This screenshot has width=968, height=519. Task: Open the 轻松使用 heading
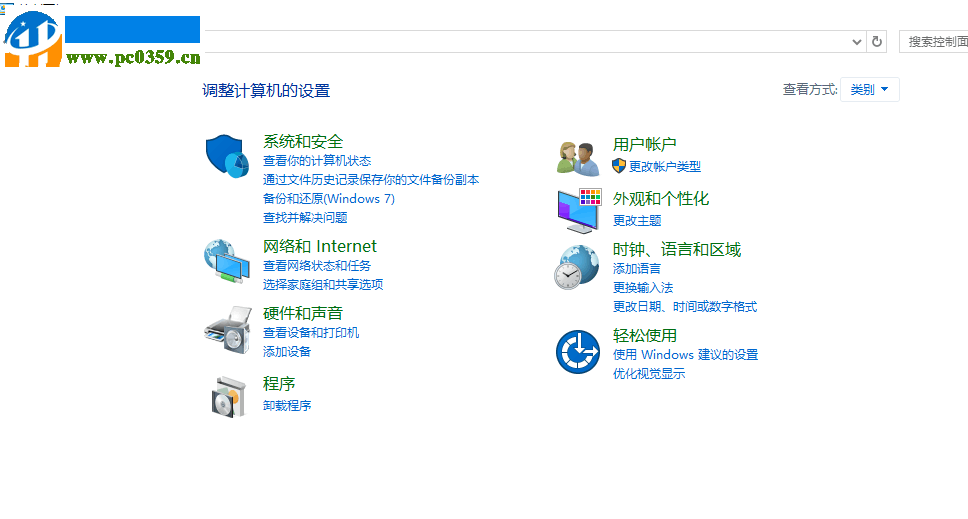[644, 336]
